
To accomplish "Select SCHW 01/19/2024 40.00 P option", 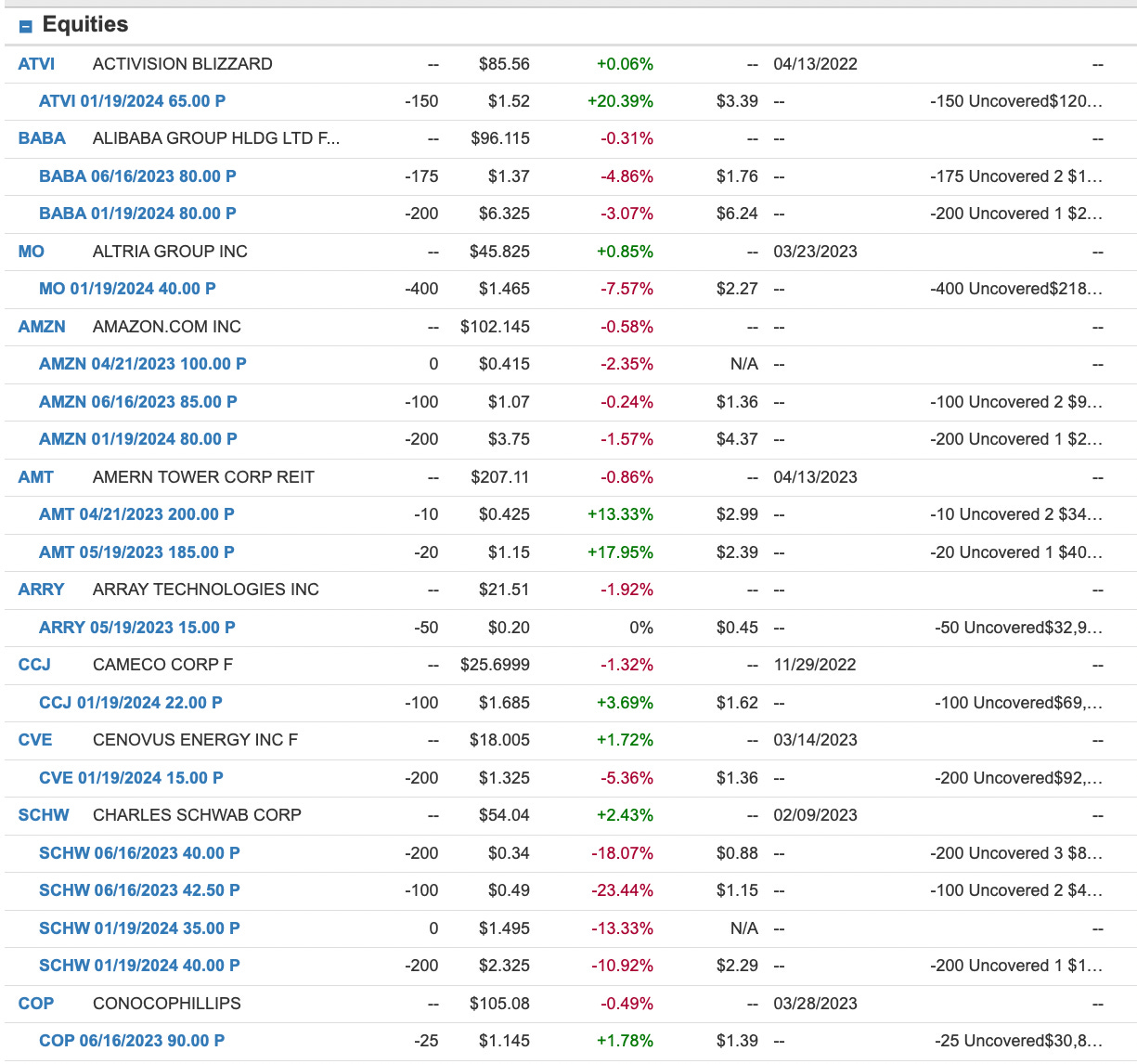I will click(x=139, y=966).
